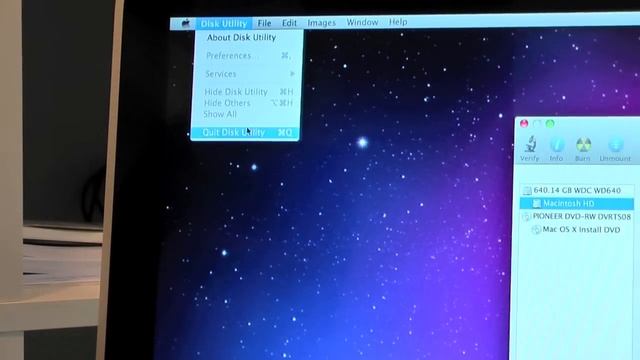Click the hard drive icon beside 640.14 GB
This screenshot has height=360, width=640.
click(527, 191)
